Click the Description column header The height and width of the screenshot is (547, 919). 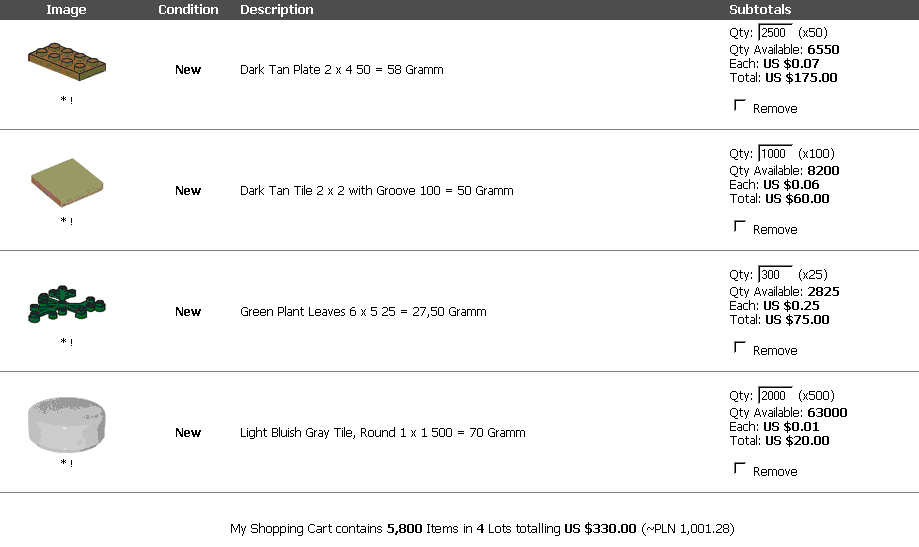tap(276, 10)
